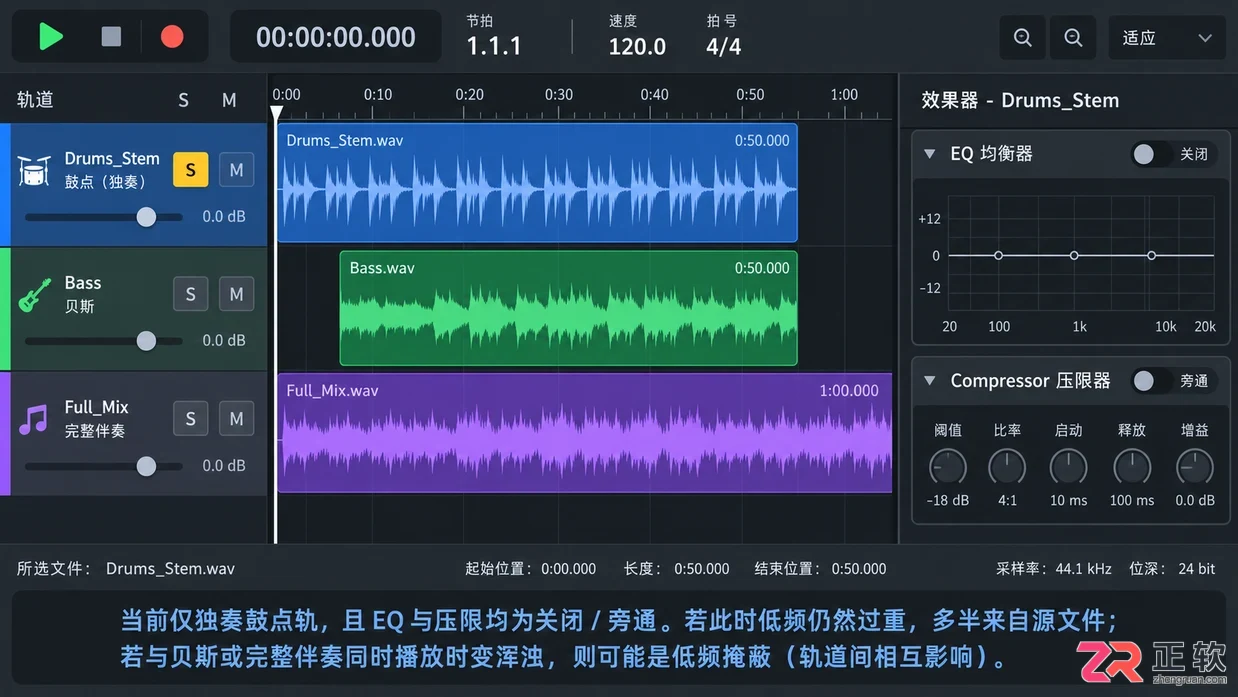
Task: Click the 轨道 column header
Action: point(35,100)
